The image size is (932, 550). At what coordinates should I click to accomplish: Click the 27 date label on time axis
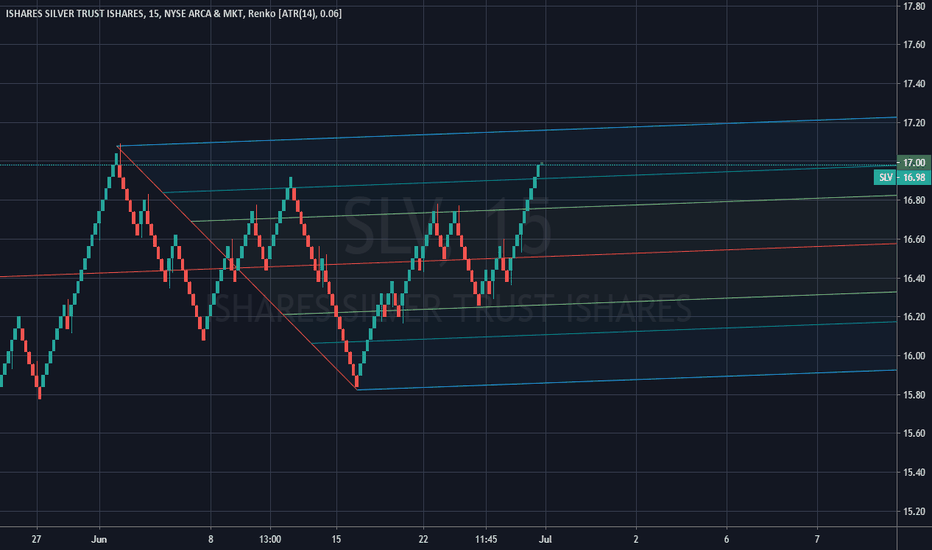click(37, 539)
